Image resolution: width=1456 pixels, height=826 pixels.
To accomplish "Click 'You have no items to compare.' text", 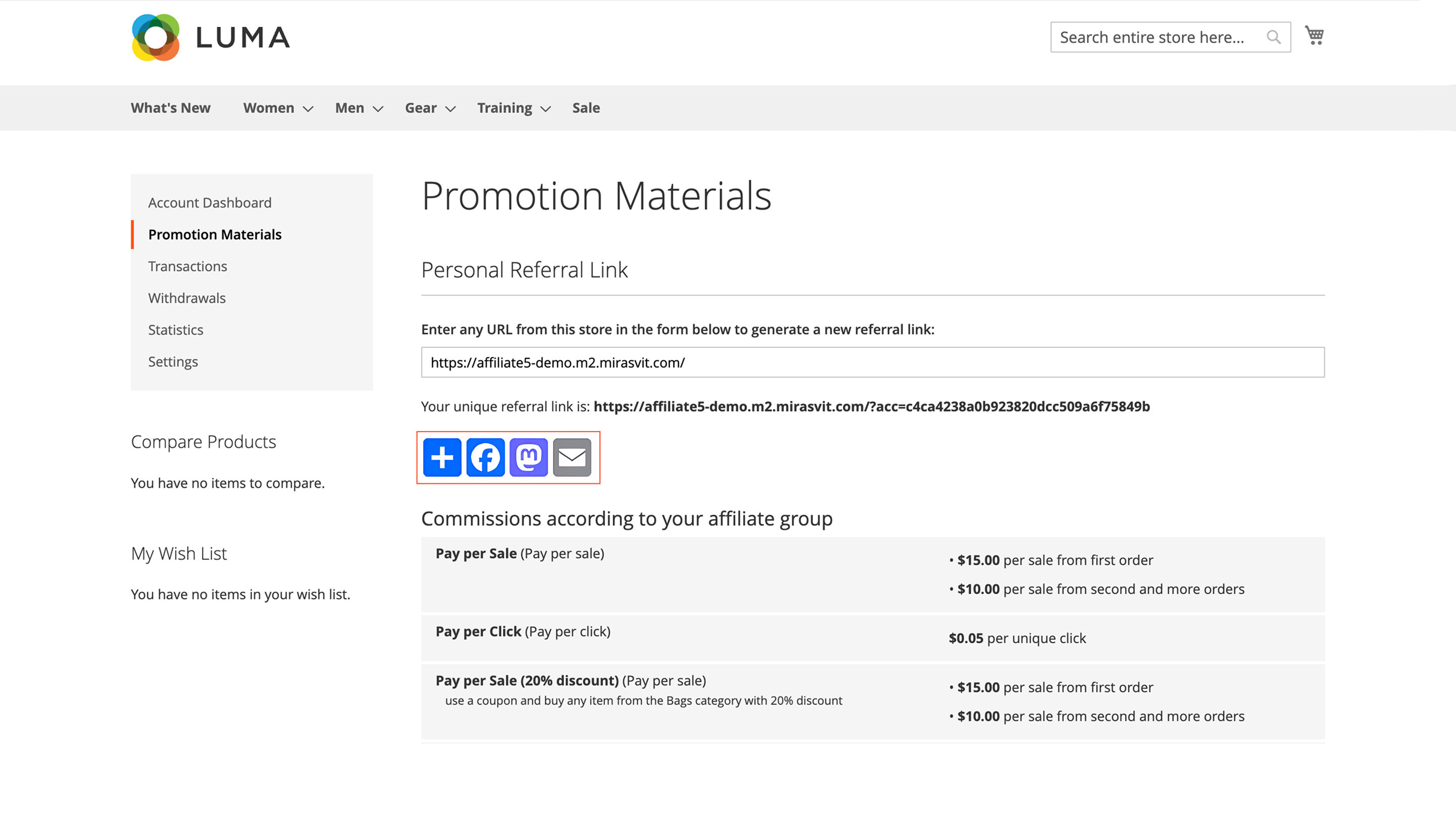I will click(228, 483).
